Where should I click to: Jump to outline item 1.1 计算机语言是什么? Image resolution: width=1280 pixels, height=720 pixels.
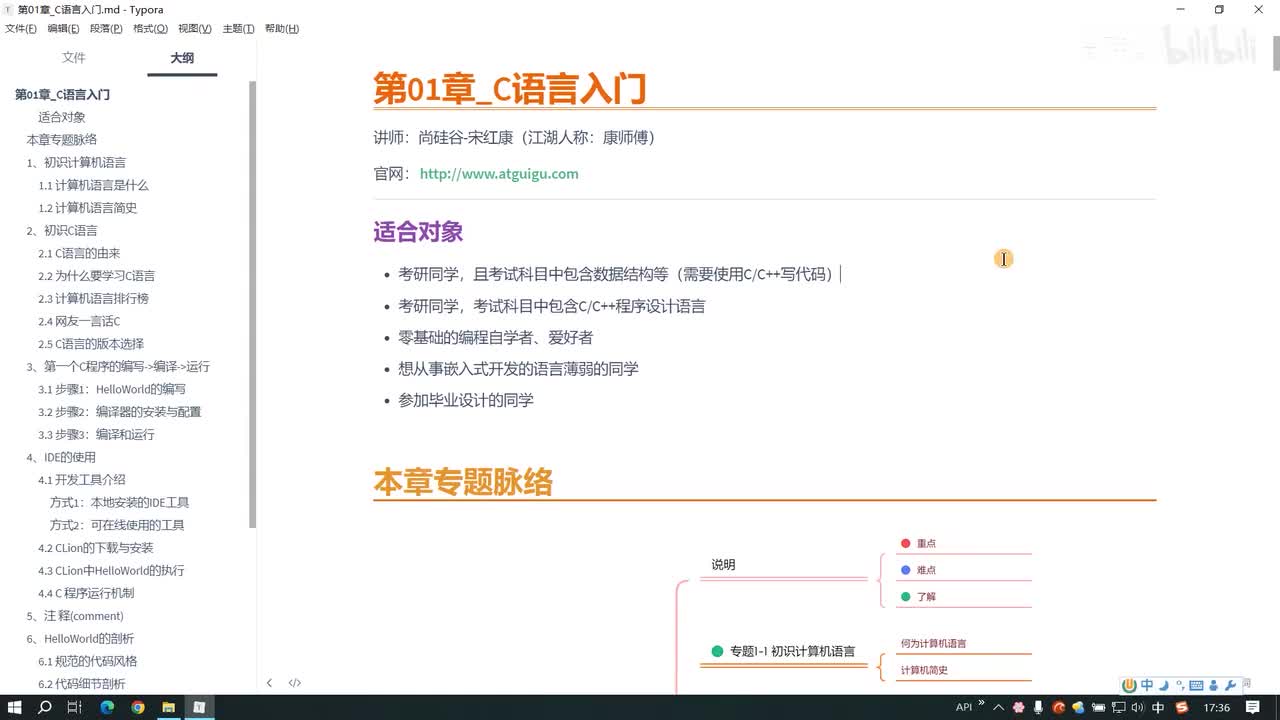pyautogui.click(x=93, y=185)
